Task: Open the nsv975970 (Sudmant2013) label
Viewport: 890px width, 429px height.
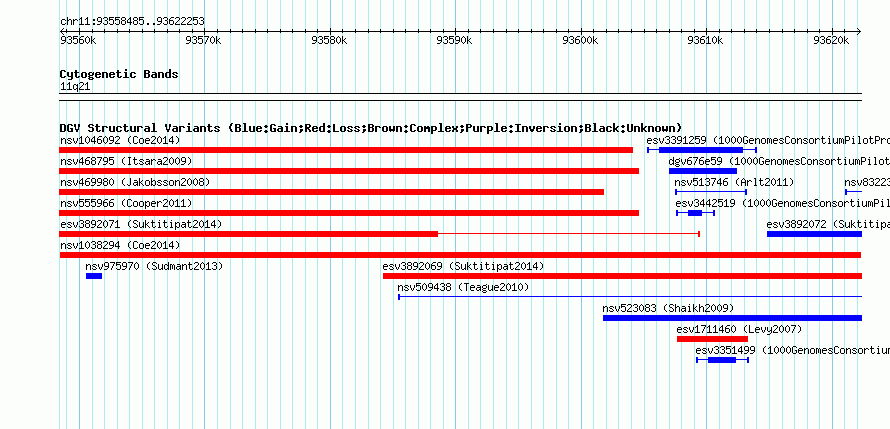Action: (x=154, y=266)
